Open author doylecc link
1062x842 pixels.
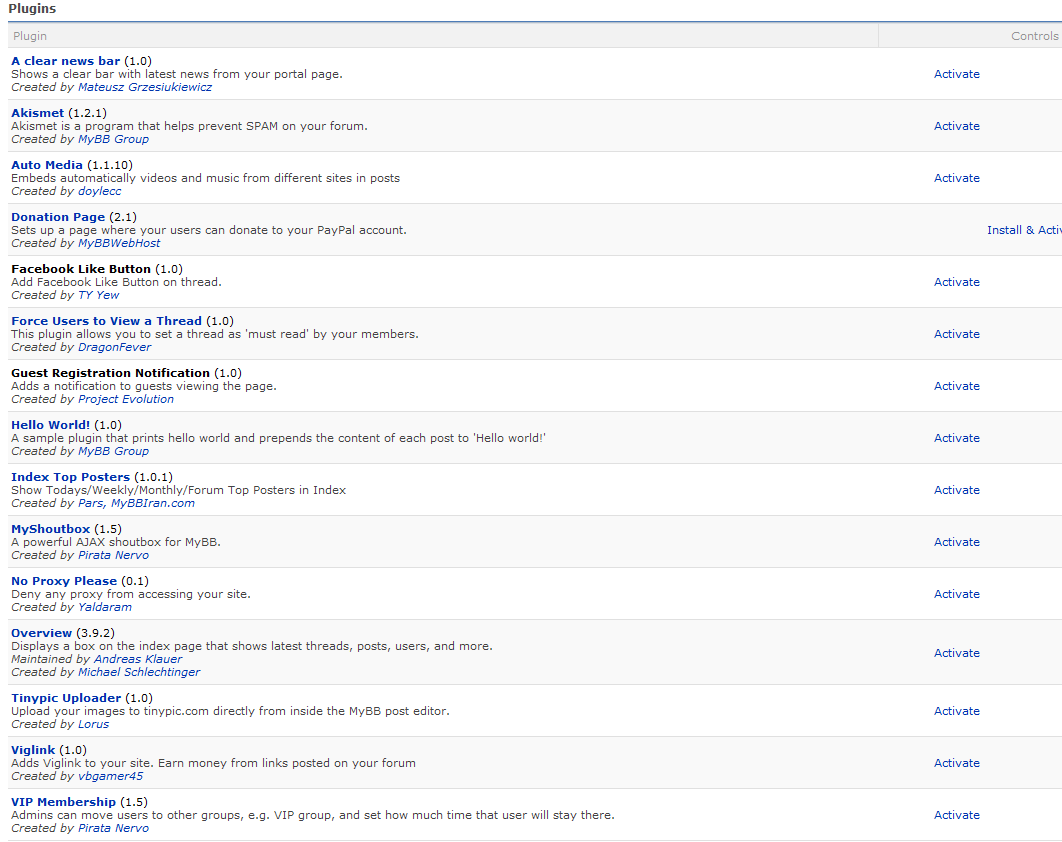(x=100, y=191)
